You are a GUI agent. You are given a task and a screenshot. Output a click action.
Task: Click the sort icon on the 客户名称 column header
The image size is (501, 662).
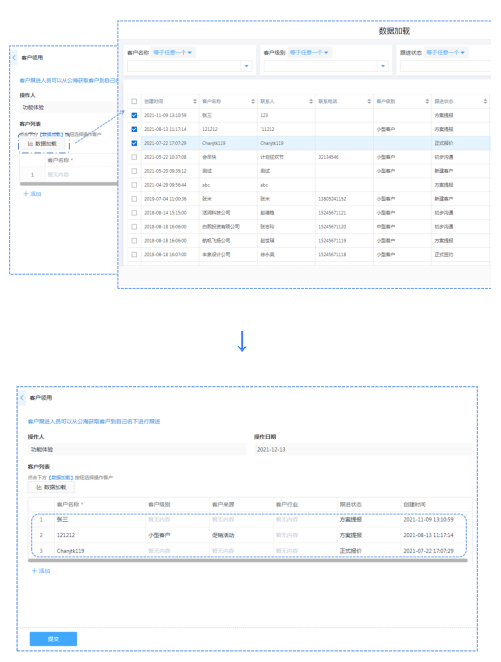click(x=253, y=101)
